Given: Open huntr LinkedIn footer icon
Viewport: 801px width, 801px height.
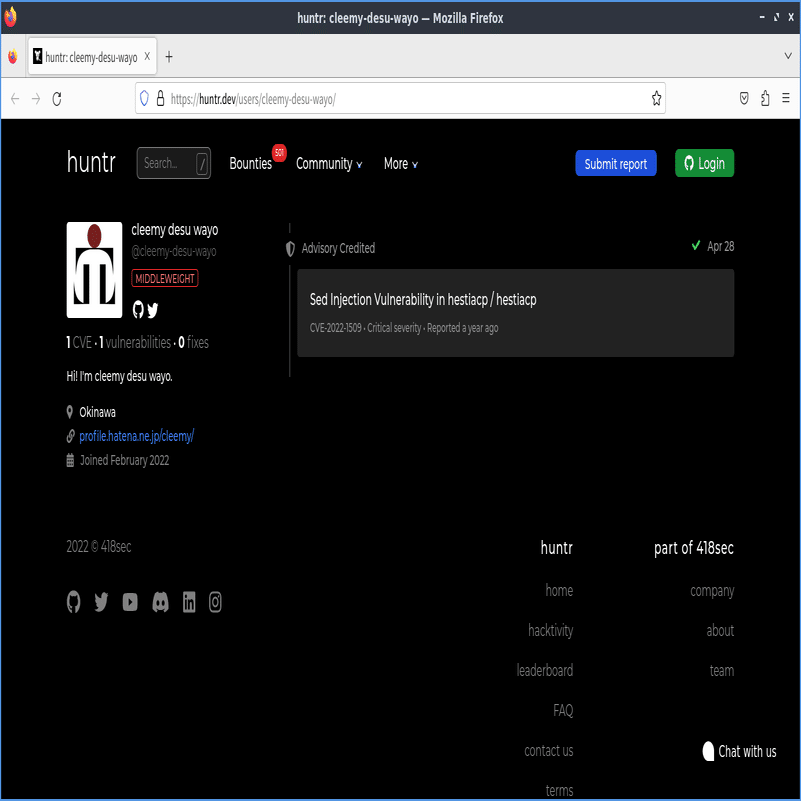Looking at the screenshot, I should click(189, 602).
